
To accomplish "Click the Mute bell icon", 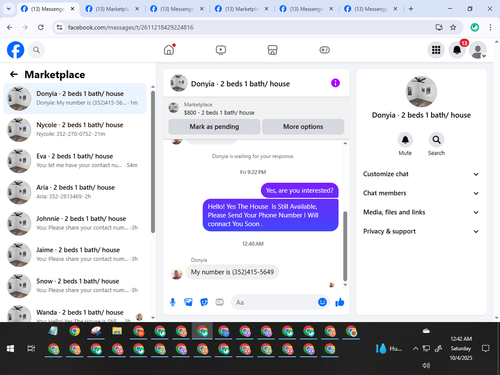I will (405, 140).
